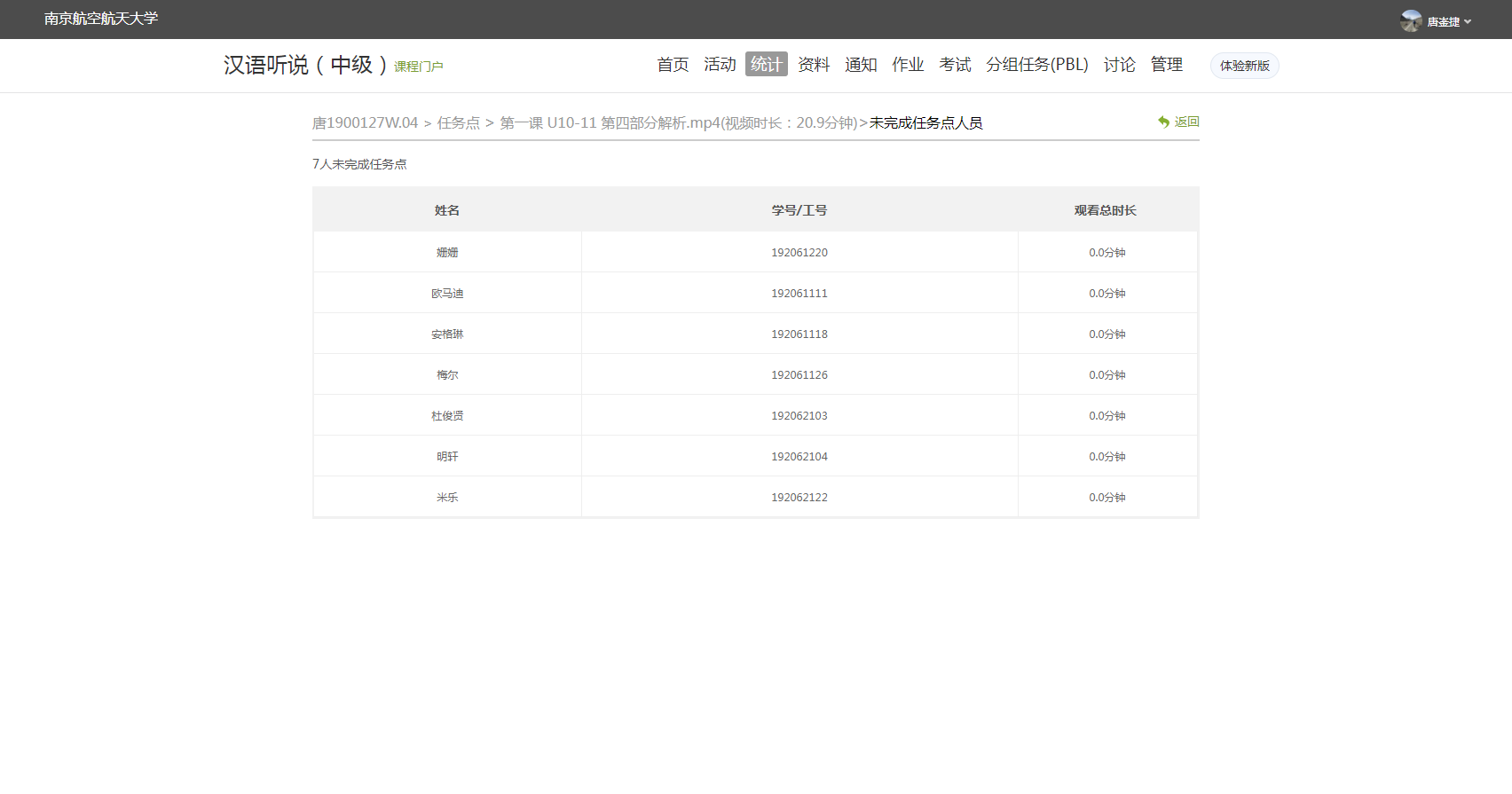Click breadcrumb 唐1900127W.04
1512x794 pixels.
[x=365, y=123]
